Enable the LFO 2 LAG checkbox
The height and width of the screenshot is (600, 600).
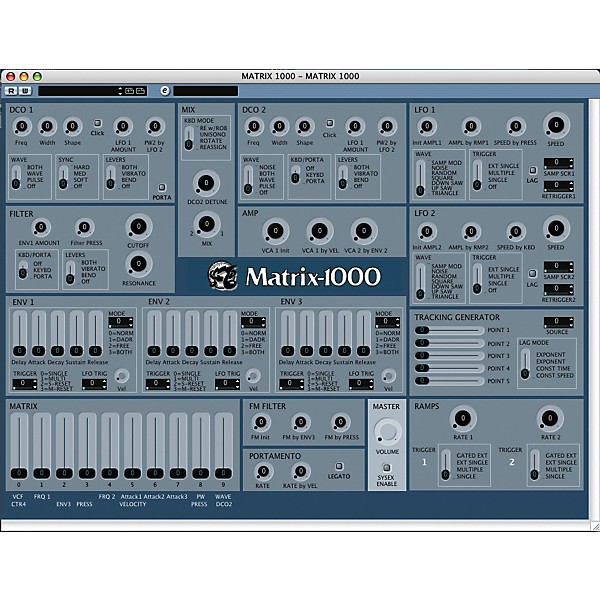pyautogui.click(x=532, y=273)
